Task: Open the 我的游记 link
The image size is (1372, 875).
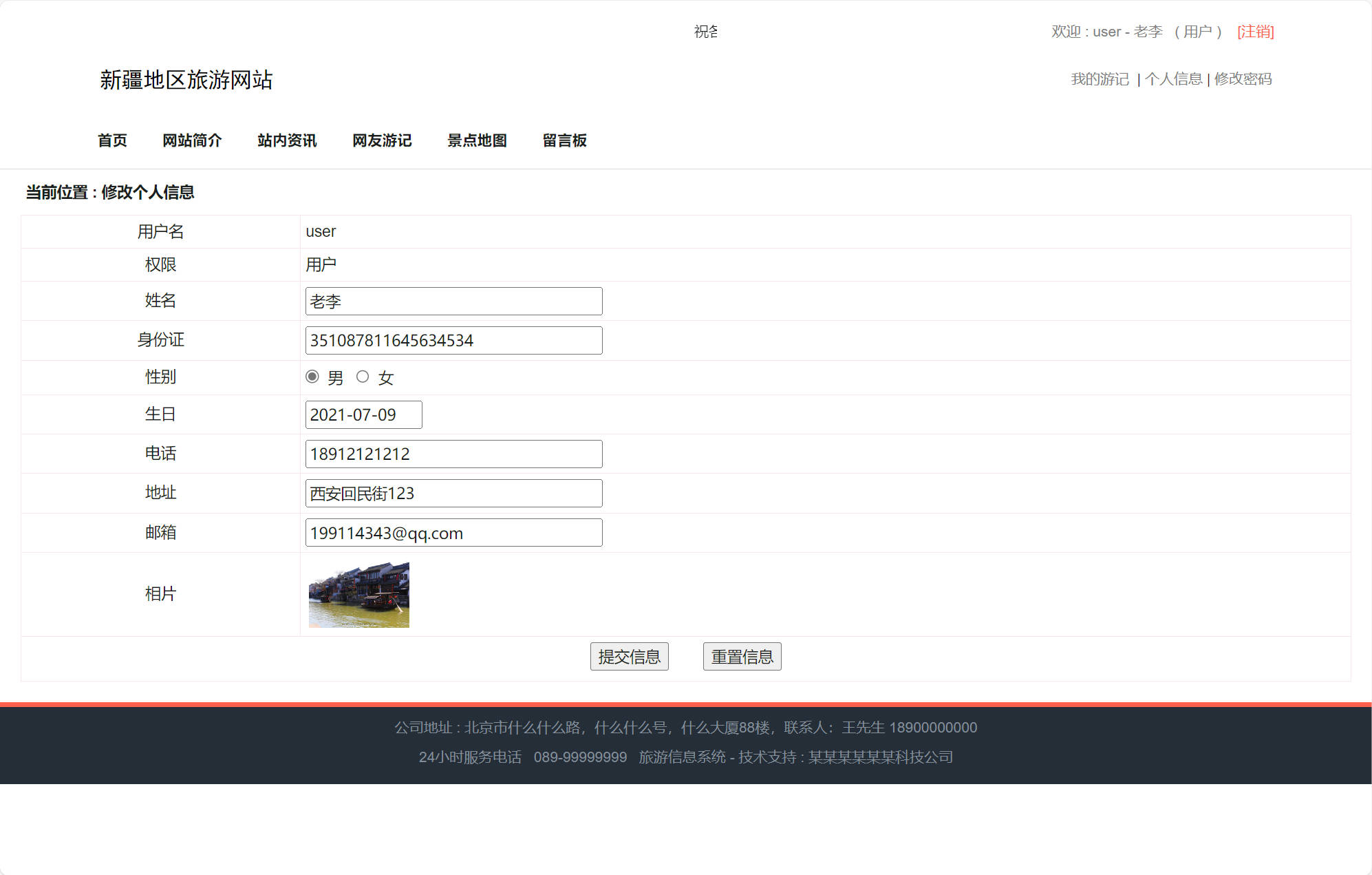Action: coord(1099,79)
